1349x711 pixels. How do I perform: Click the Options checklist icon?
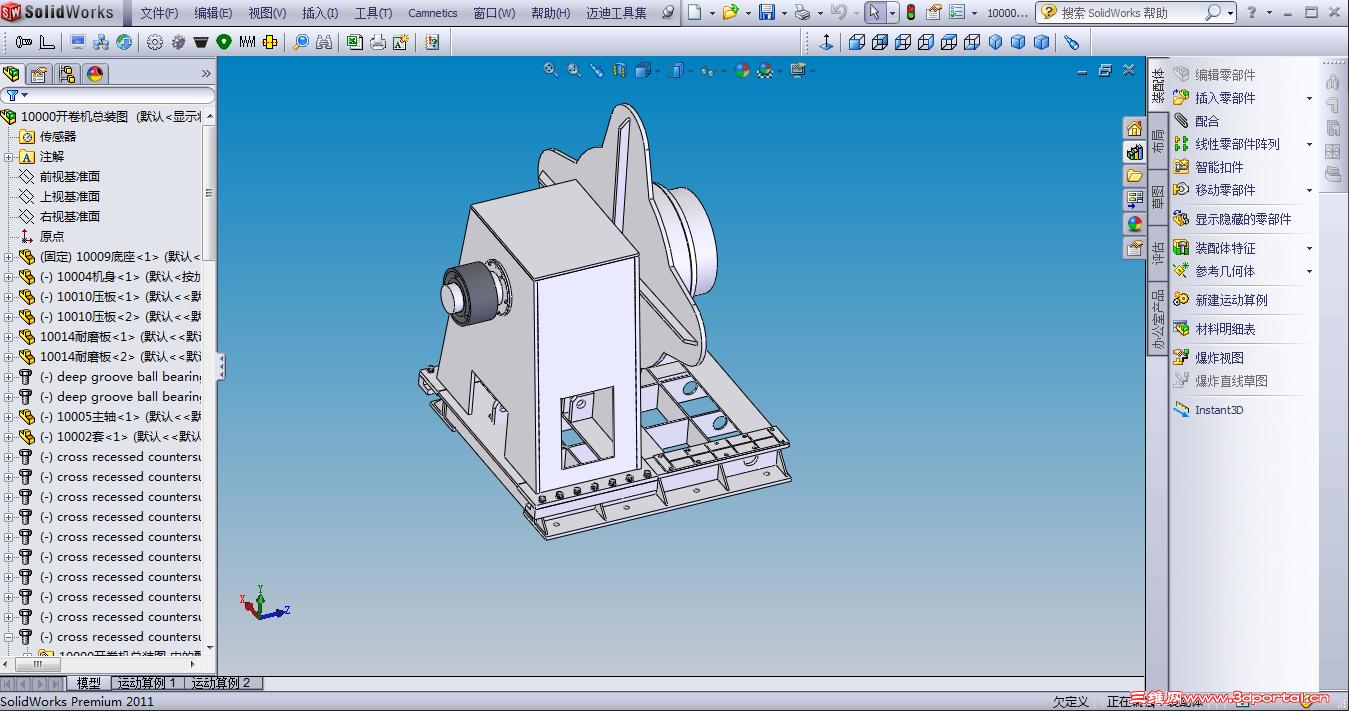[957, 13]
